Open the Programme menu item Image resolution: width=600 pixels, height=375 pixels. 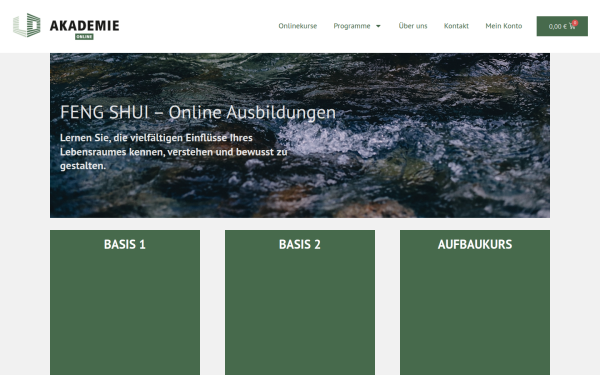pos(352,26)
